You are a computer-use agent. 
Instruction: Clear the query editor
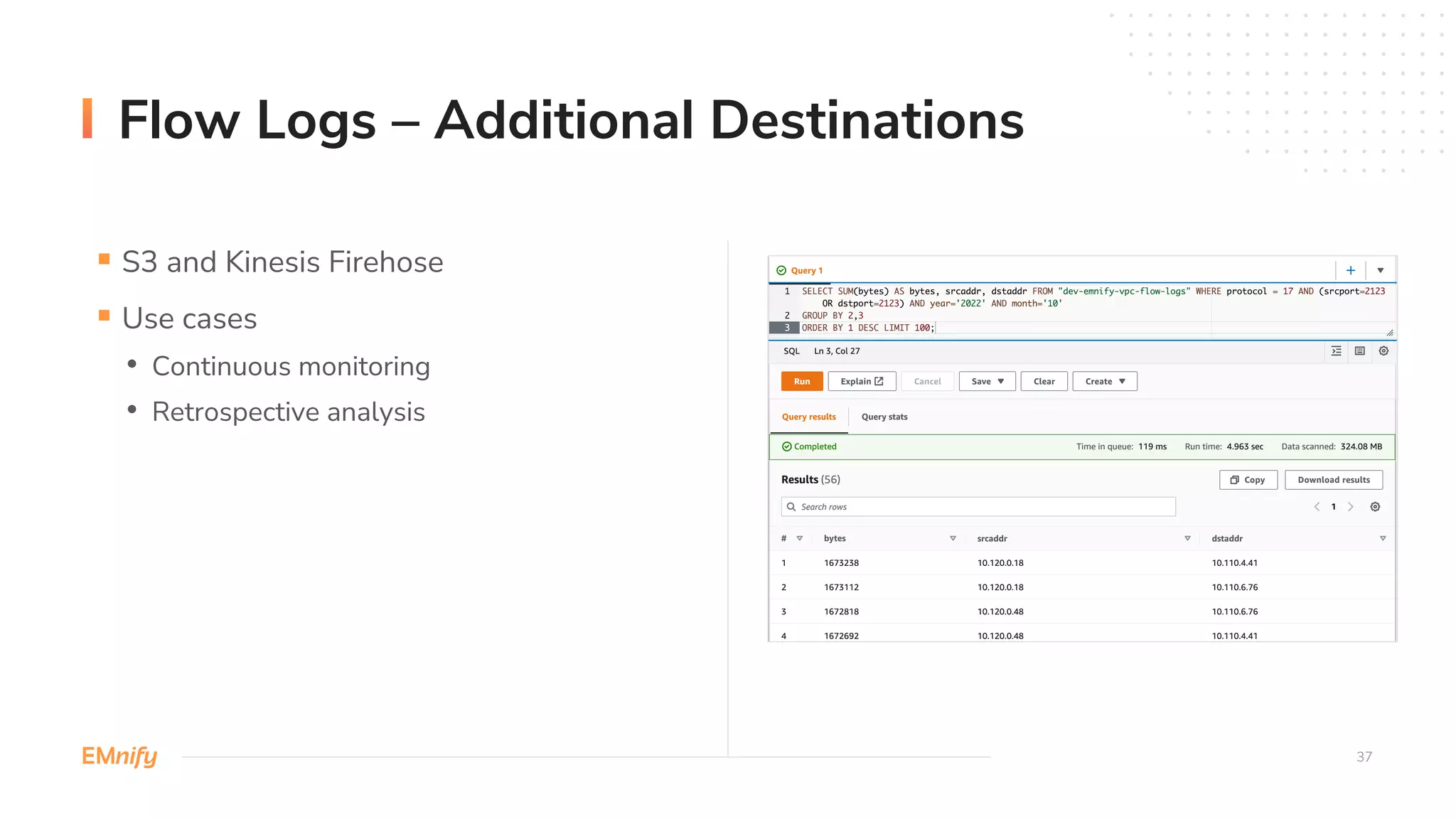[1044, 381]
